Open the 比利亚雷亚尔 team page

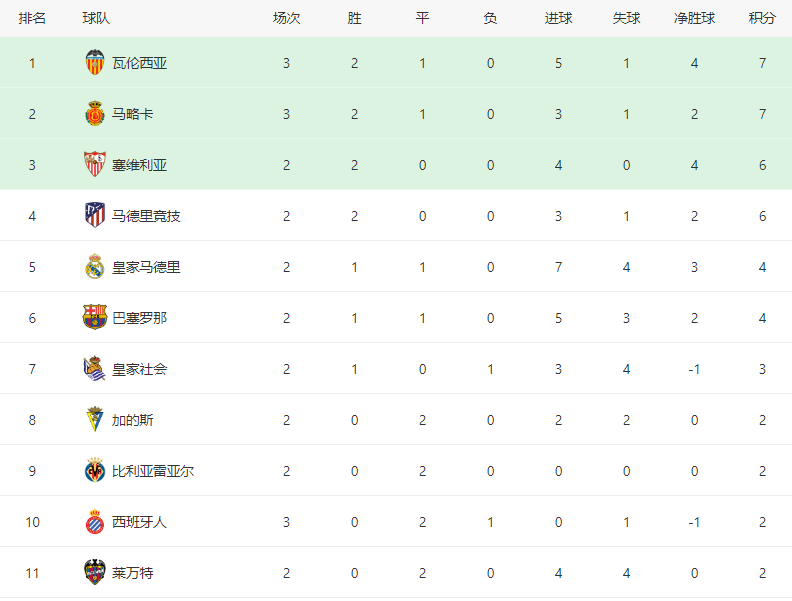click(153, 471)
